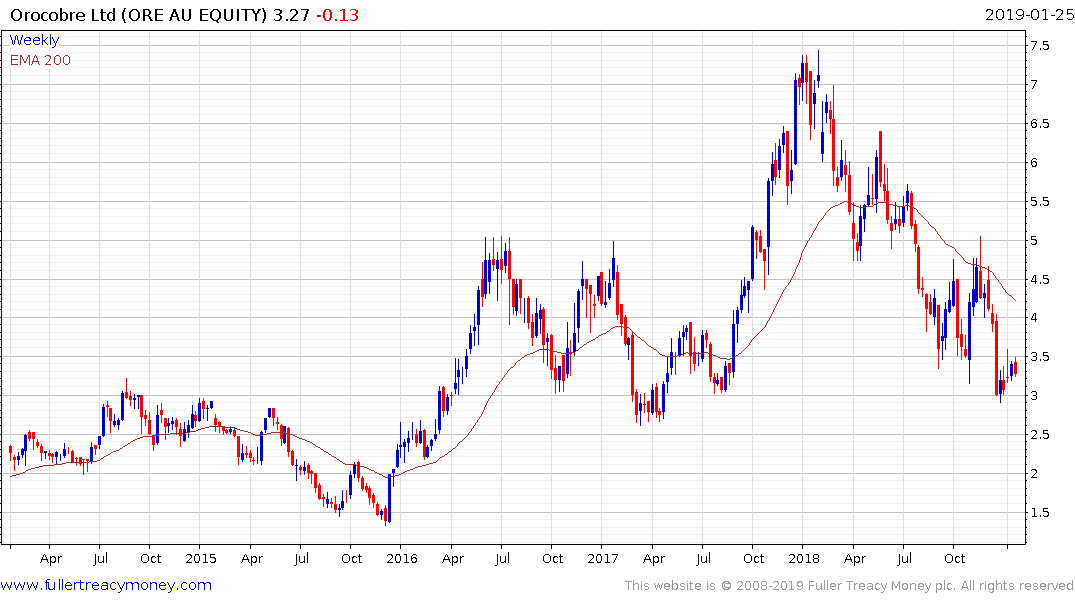Click the early 2018 peak candle near 7.4
Viewport: 1075px width, 600px height.
click(x=818, y=69)
